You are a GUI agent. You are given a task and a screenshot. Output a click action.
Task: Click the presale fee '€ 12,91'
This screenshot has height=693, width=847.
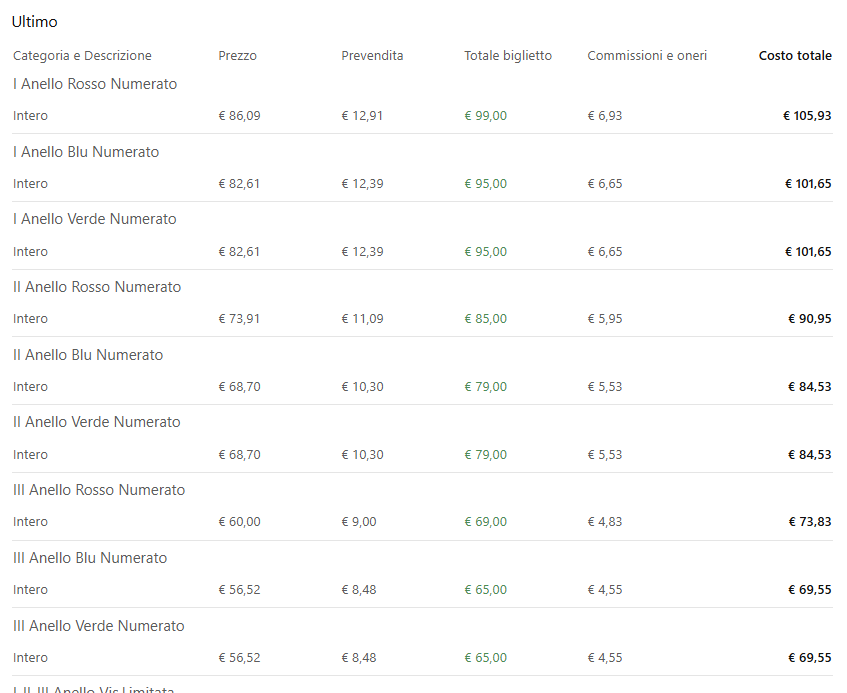pos(362,116)
